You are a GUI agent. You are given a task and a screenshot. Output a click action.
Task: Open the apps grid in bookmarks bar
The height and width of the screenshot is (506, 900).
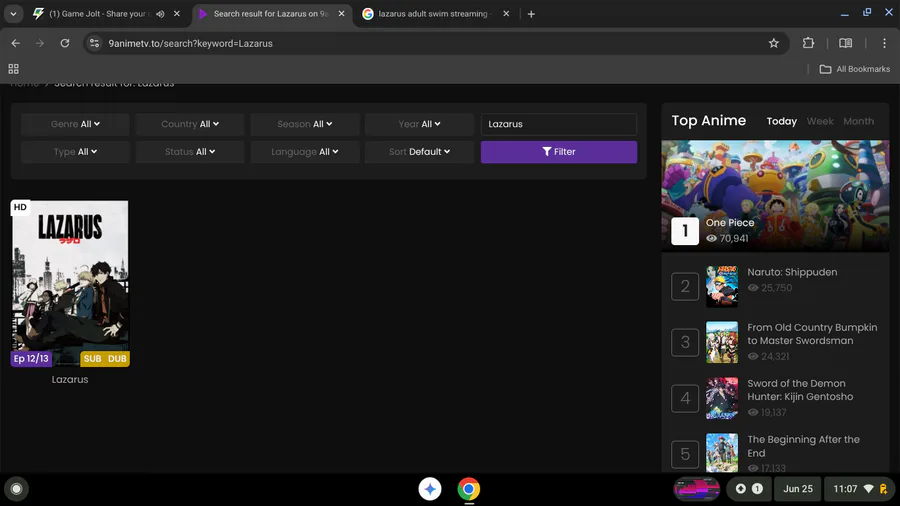click(14, 69)
